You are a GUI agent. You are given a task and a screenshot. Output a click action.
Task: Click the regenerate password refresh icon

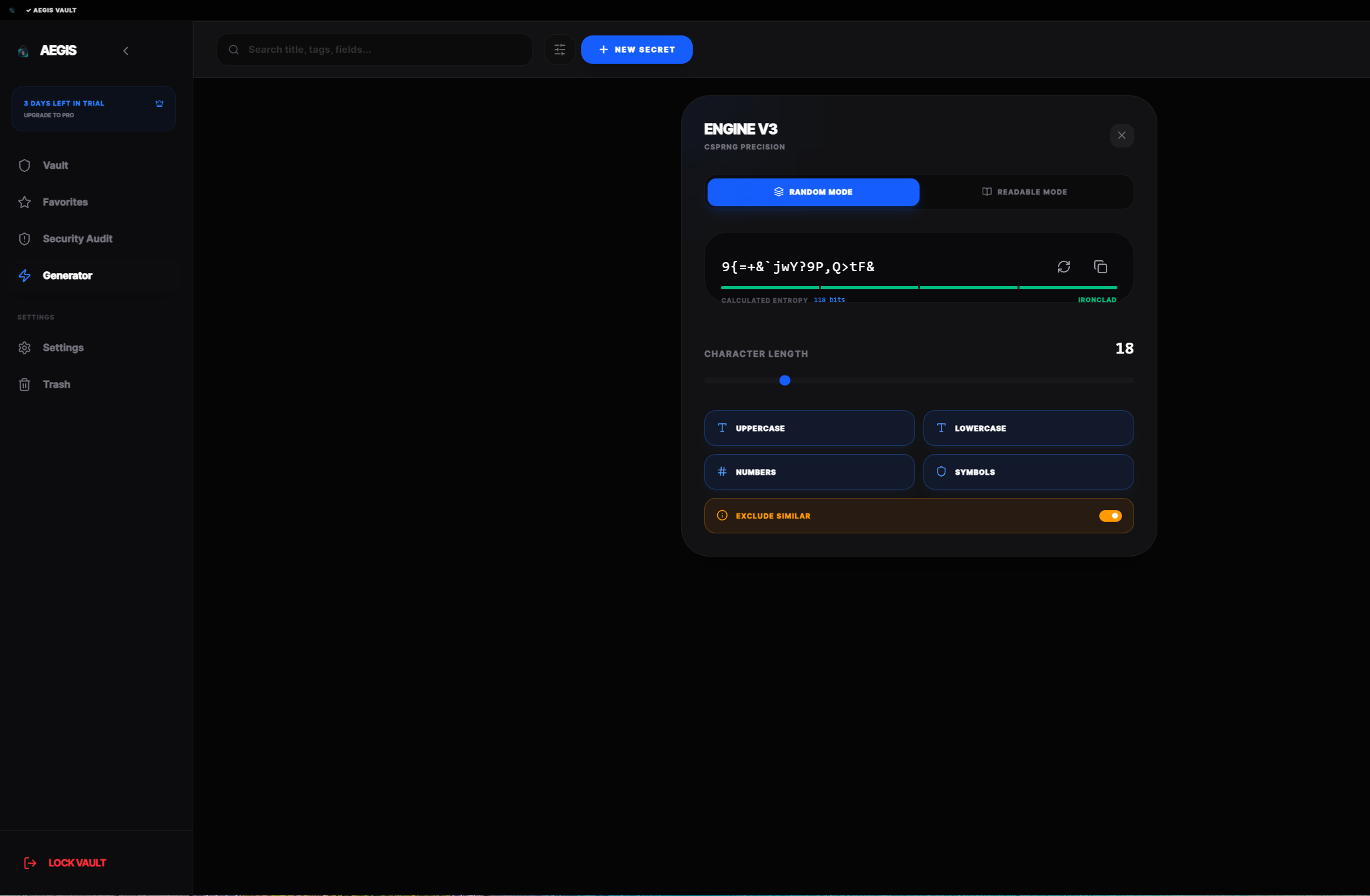click(x=1063, y=267)
